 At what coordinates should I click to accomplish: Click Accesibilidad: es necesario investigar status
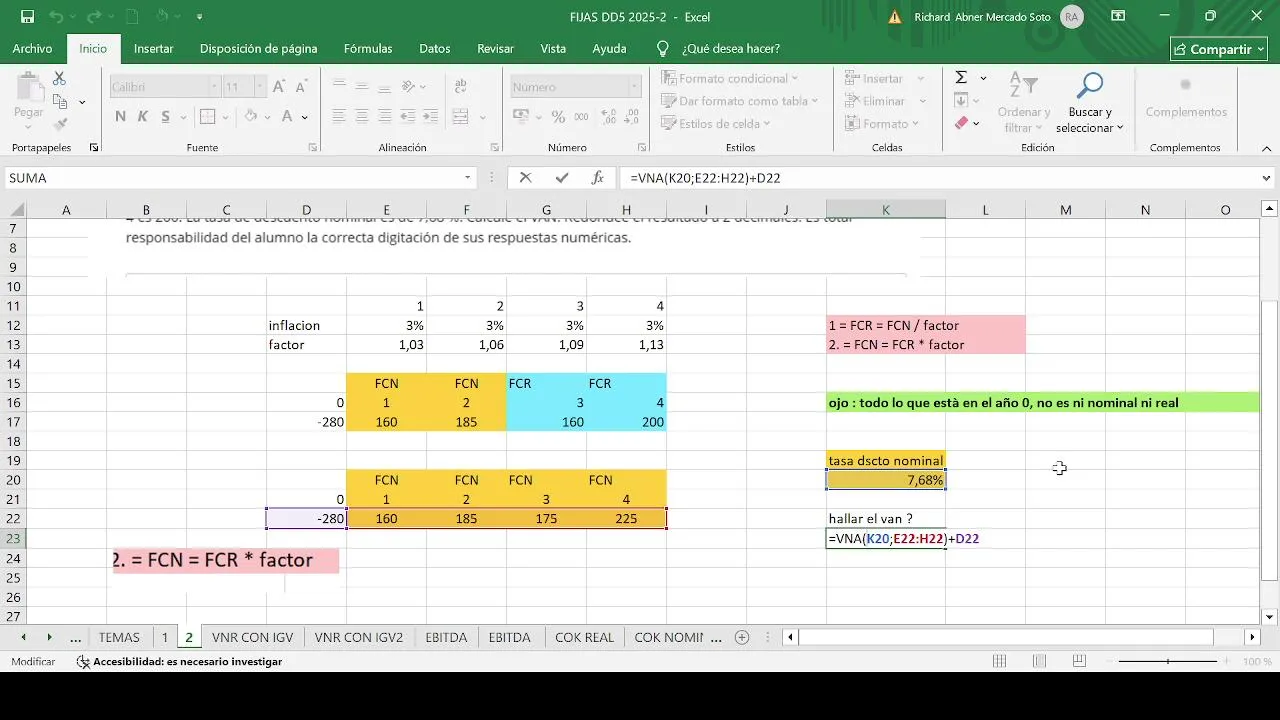[x=179, y=662]
